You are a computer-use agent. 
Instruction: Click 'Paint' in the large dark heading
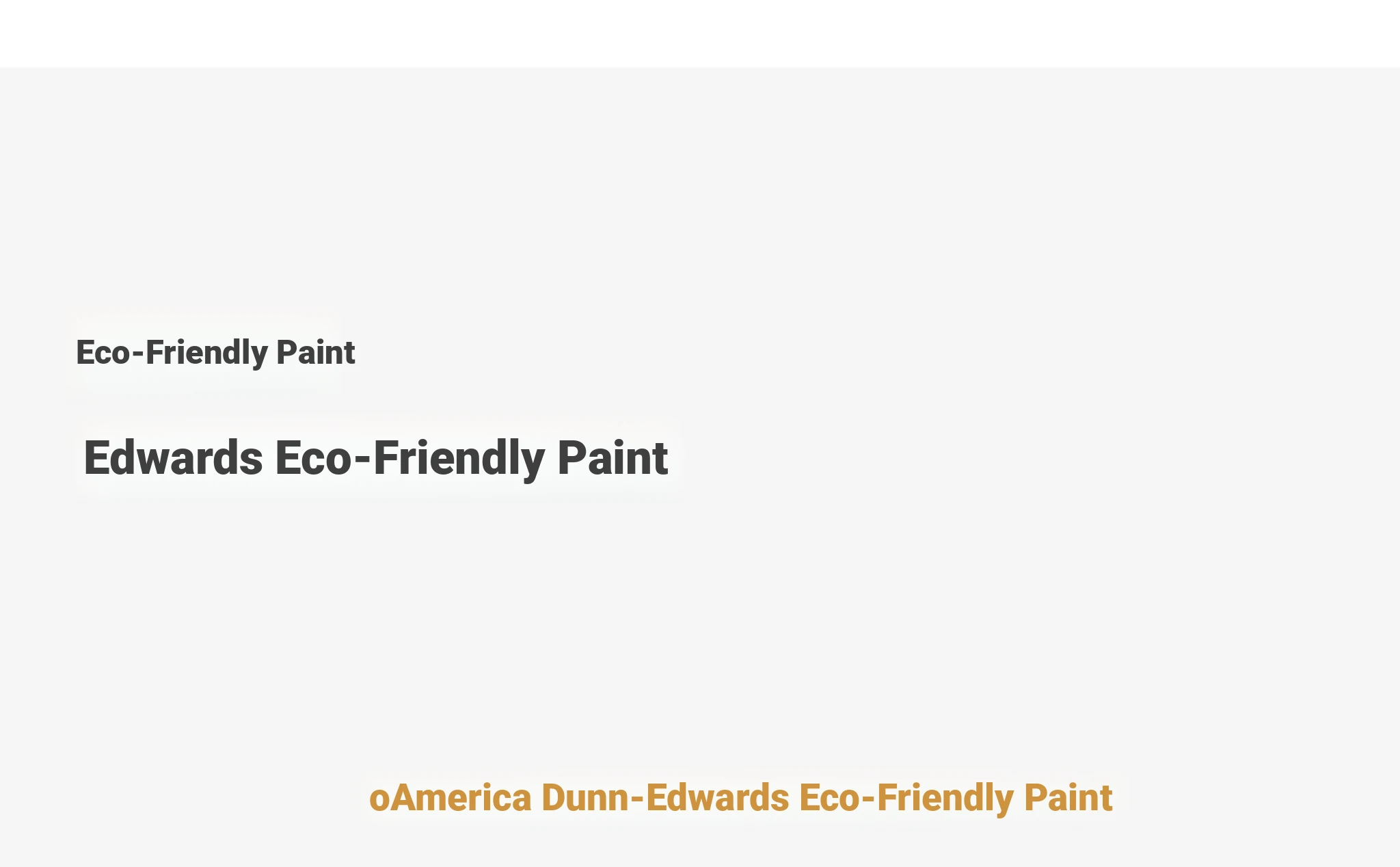(x=612, y=458)
